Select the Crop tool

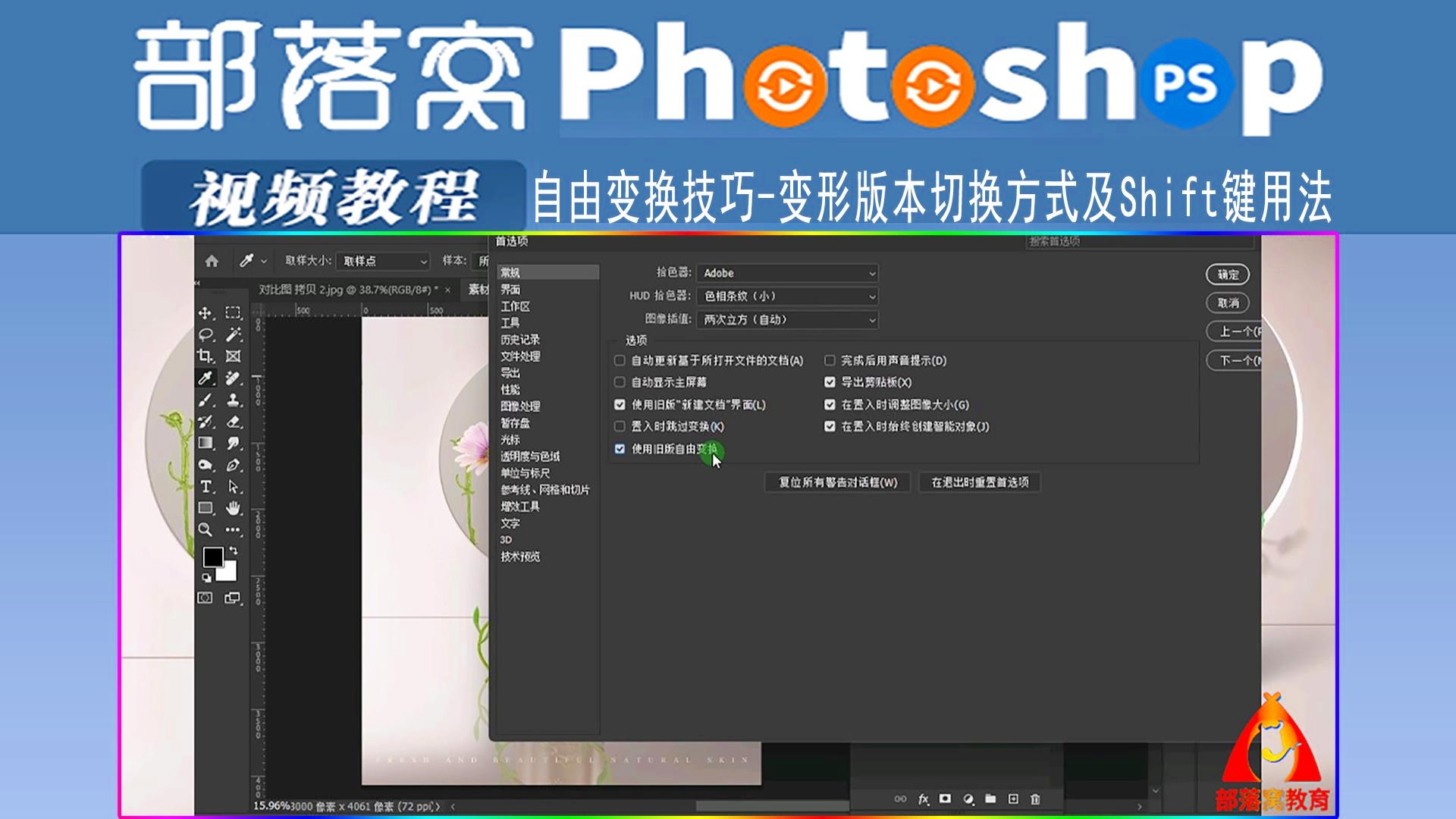(x=205, y=356)
